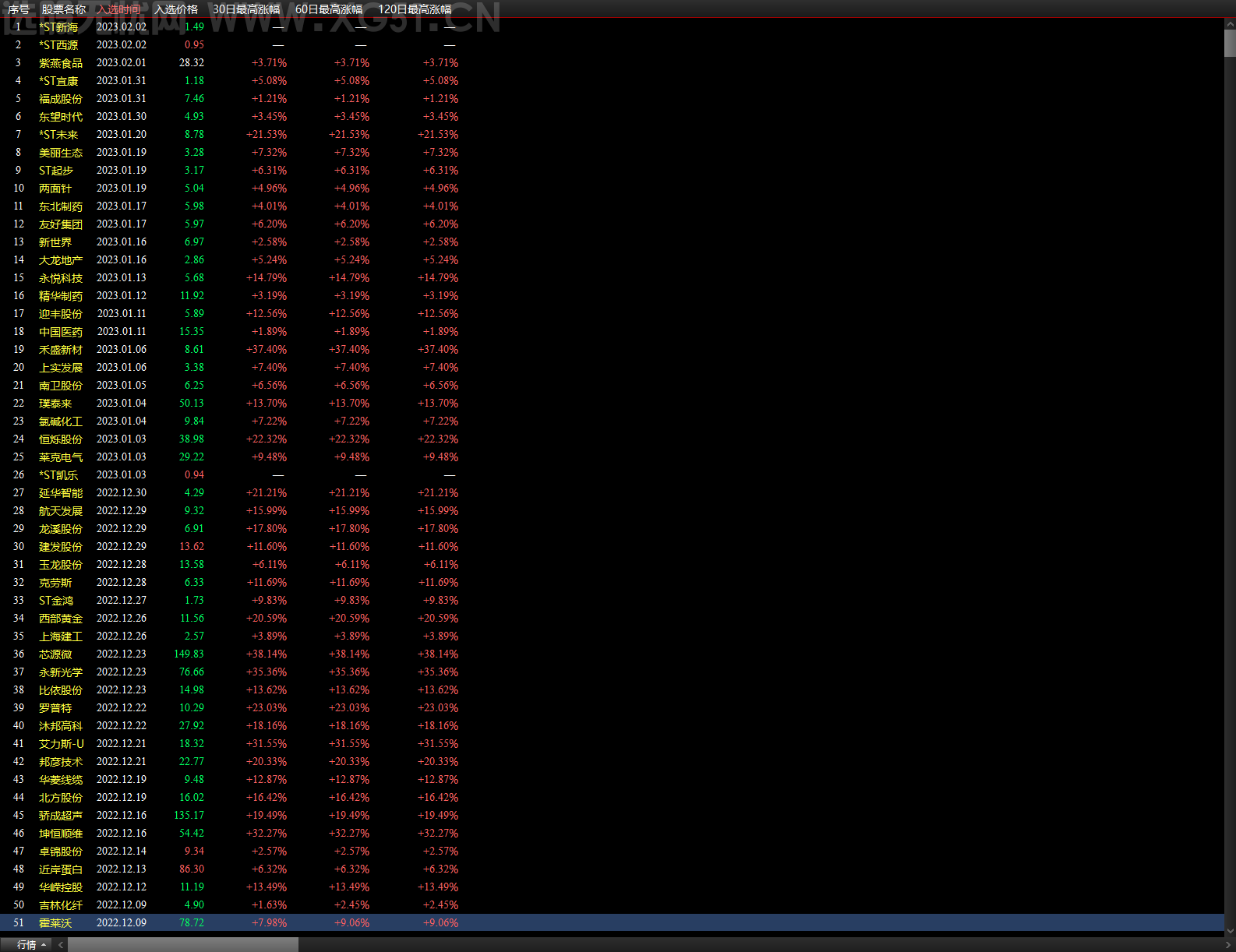
Task: Click the horizontal scrollbar thumb
Action: (x=182, y=944)
